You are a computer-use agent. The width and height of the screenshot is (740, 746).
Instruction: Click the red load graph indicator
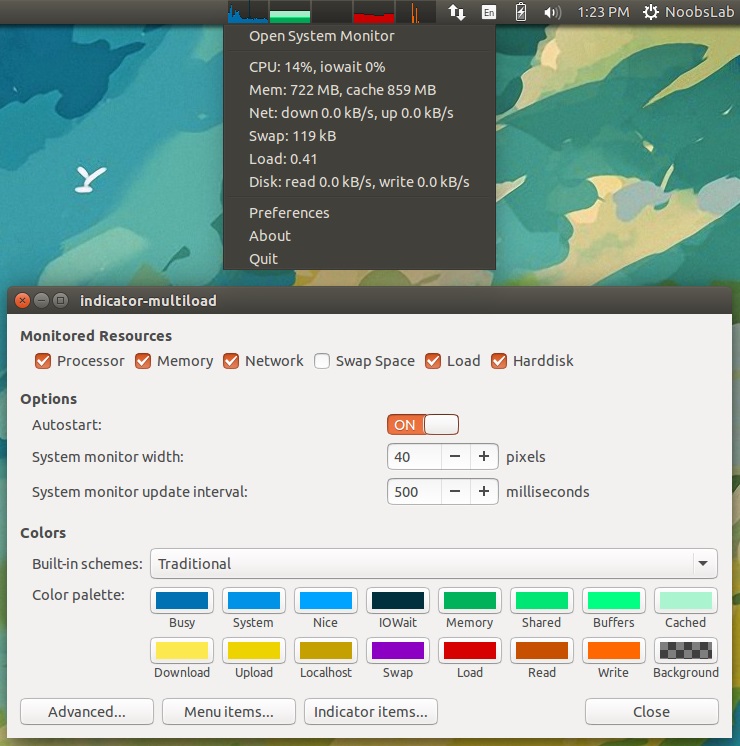pyautogui.click(x=374, y=12)
